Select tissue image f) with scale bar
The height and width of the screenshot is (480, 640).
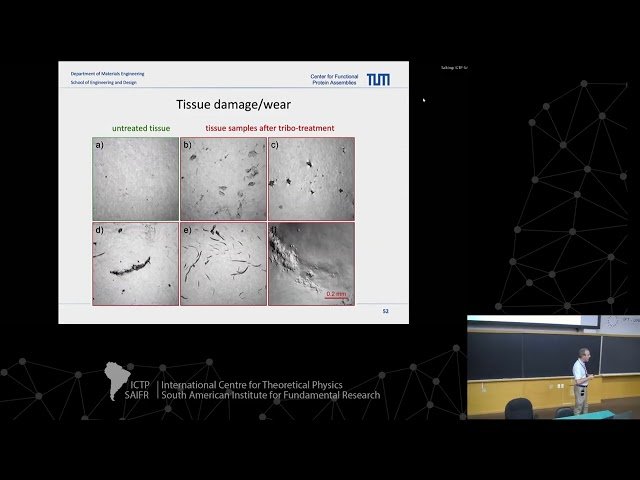point(311,263)
